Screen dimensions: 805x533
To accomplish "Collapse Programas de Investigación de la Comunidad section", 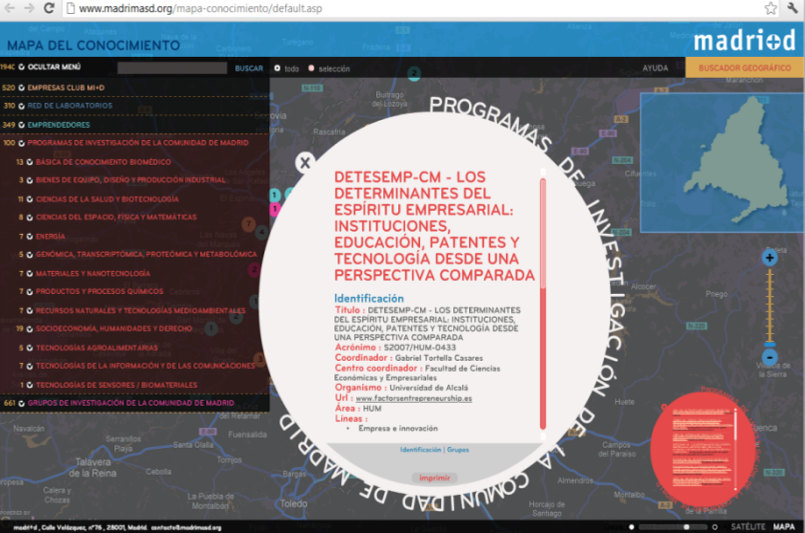I will [x=22, y=143].
